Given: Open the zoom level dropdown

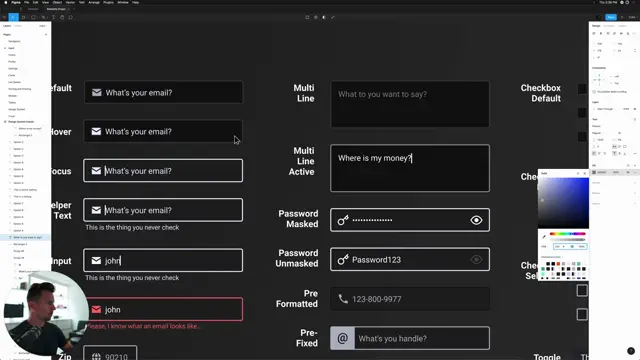Looking at the screenshot, I should (633, 18).
